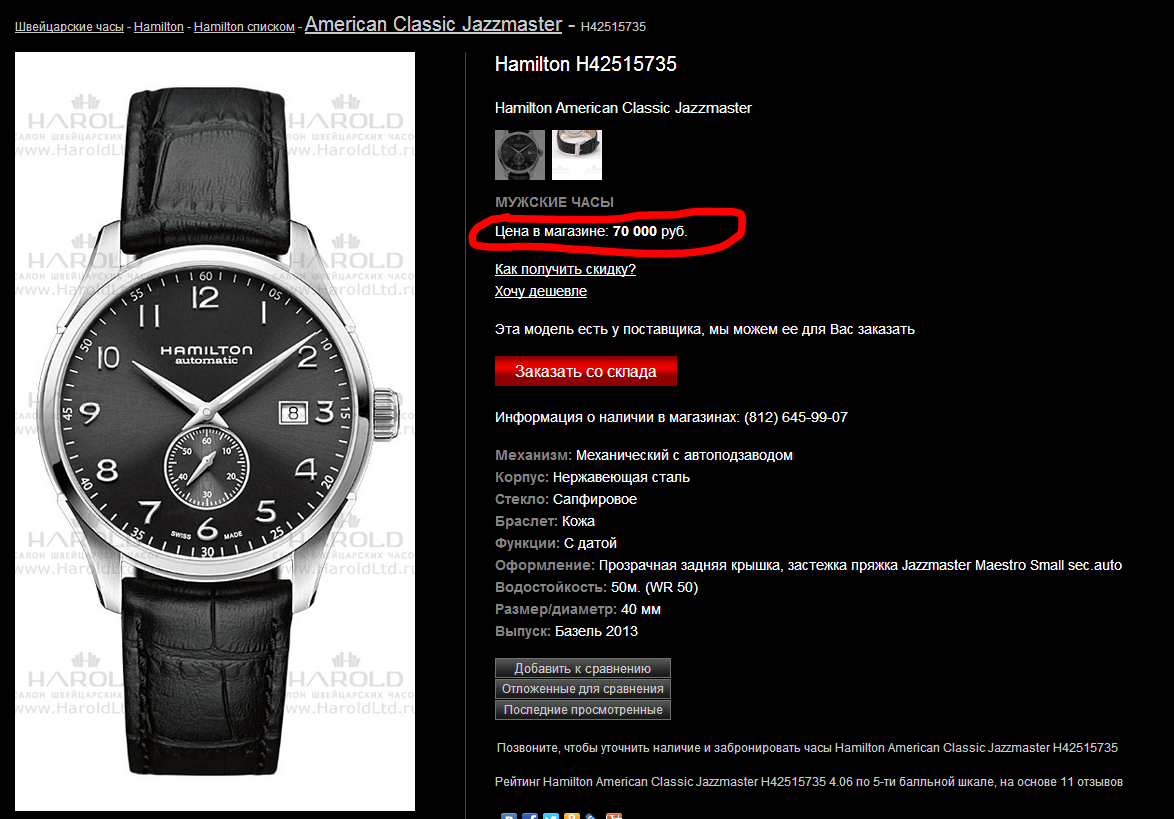Share via the Facebook icon

530,816
